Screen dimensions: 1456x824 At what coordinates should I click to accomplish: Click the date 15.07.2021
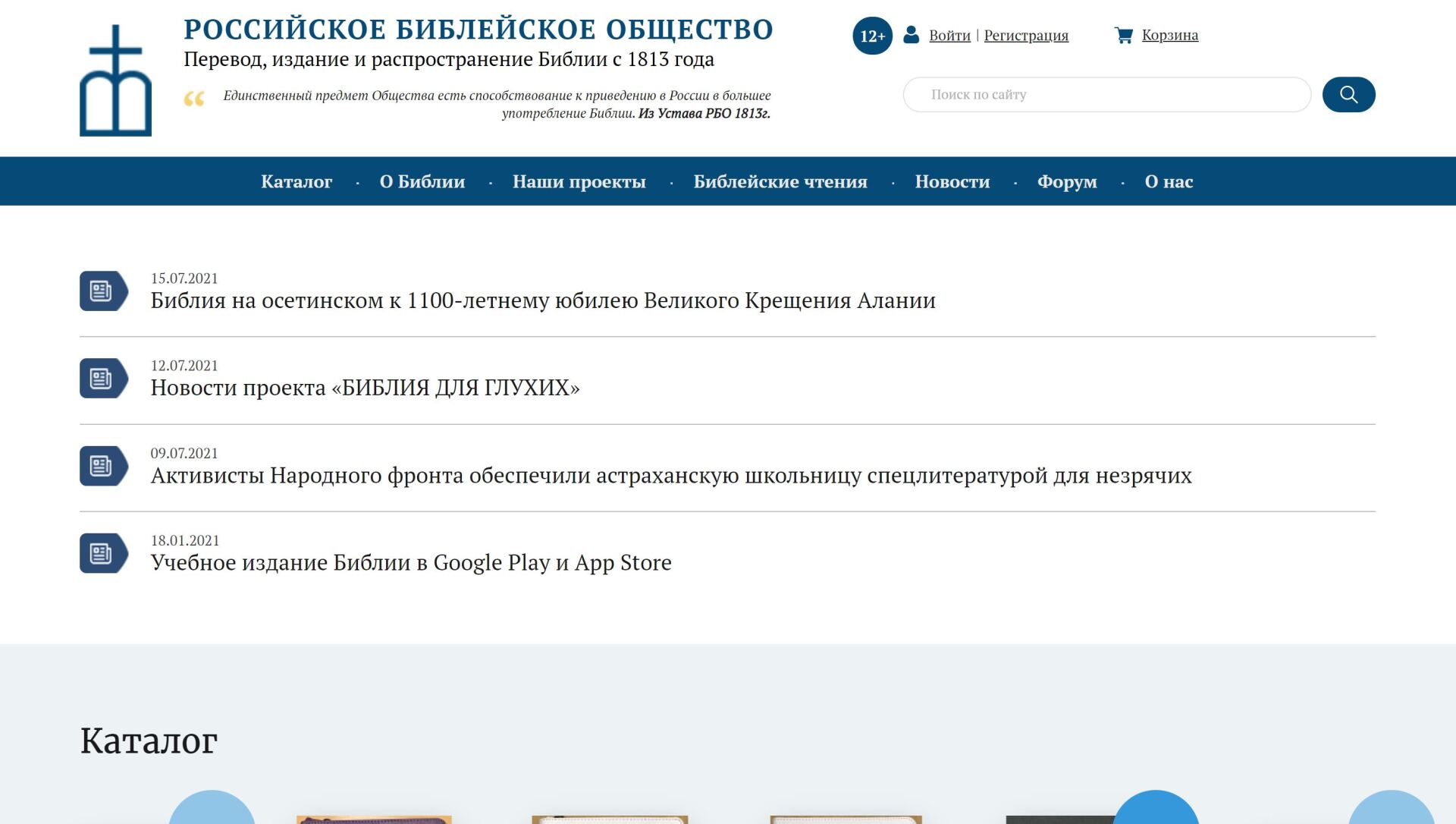[x=184, y=278]
